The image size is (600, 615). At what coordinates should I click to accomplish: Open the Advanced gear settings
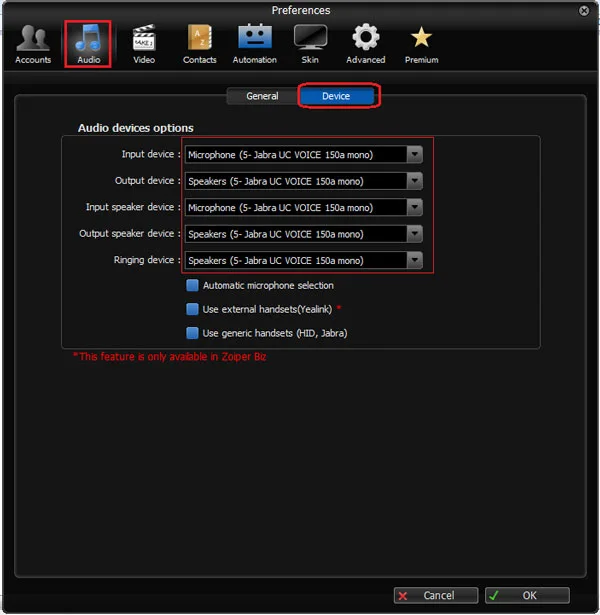click(x=366, y=44)
